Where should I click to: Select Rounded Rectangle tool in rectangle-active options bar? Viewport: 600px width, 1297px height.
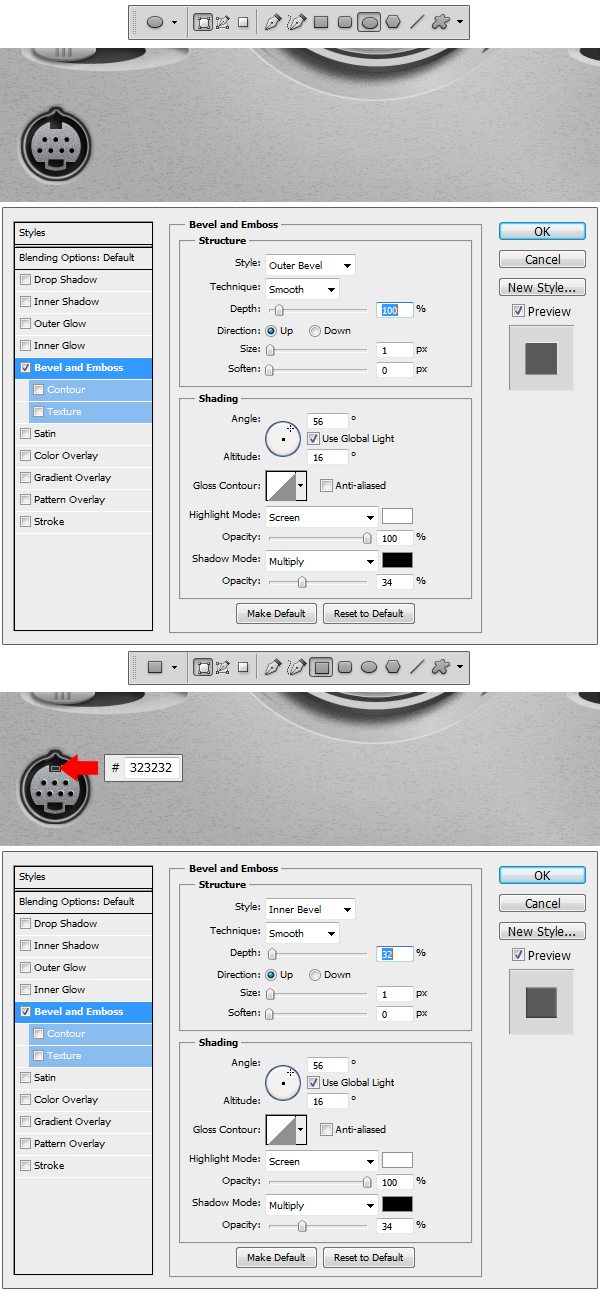345,666
